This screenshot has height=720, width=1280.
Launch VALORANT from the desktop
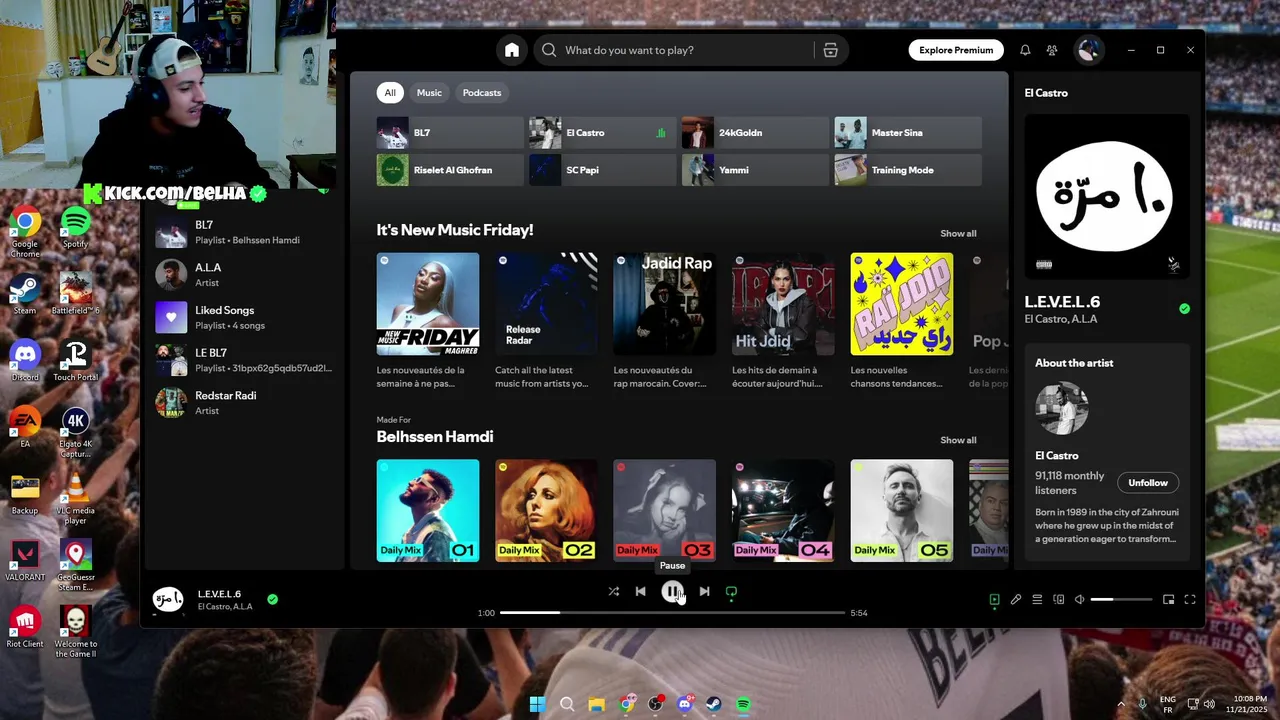click(x=25, y=561)
